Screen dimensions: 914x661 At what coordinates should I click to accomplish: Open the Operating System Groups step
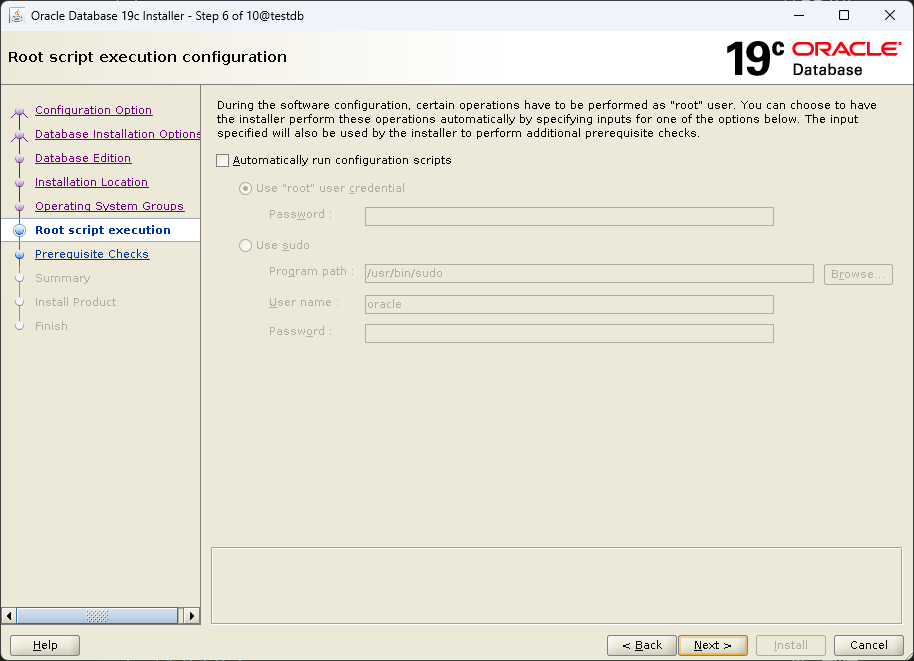(x=110, y=206)
